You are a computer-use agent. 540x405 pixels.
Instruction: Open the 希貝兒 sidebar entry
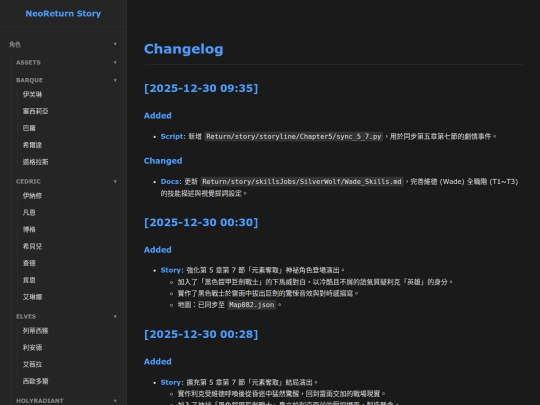tap(32, 246)
